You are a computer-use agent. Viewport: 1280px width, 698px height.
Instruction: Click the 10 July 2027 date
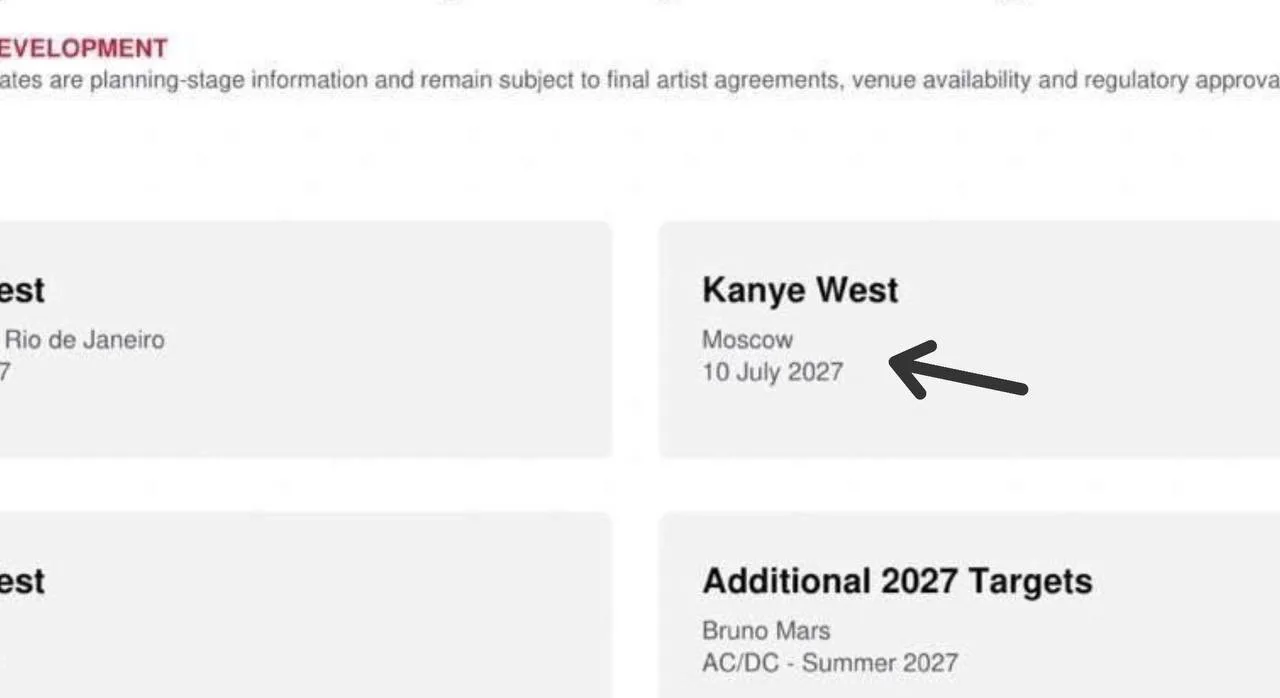(772, 372)
